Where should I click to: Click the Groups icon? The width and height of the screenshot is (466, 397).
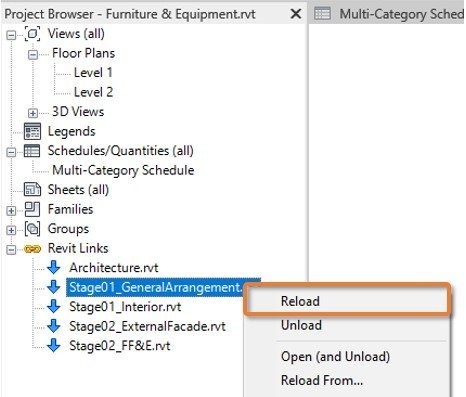(x=32, y=229)
